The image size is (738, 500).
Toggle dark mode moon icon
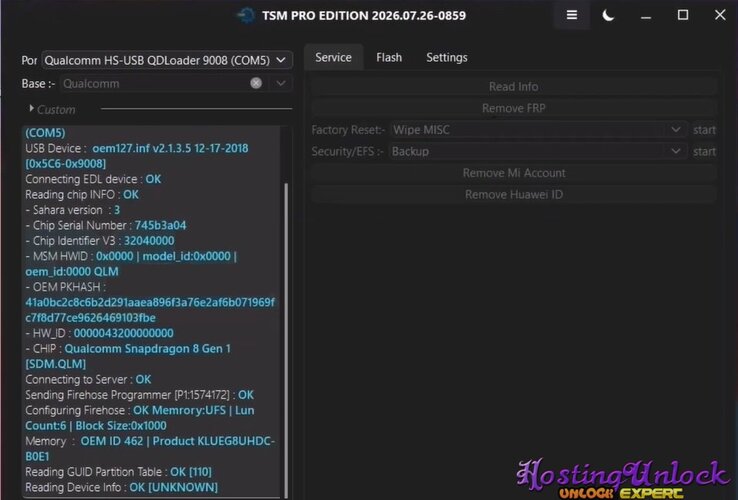[608, 16]
